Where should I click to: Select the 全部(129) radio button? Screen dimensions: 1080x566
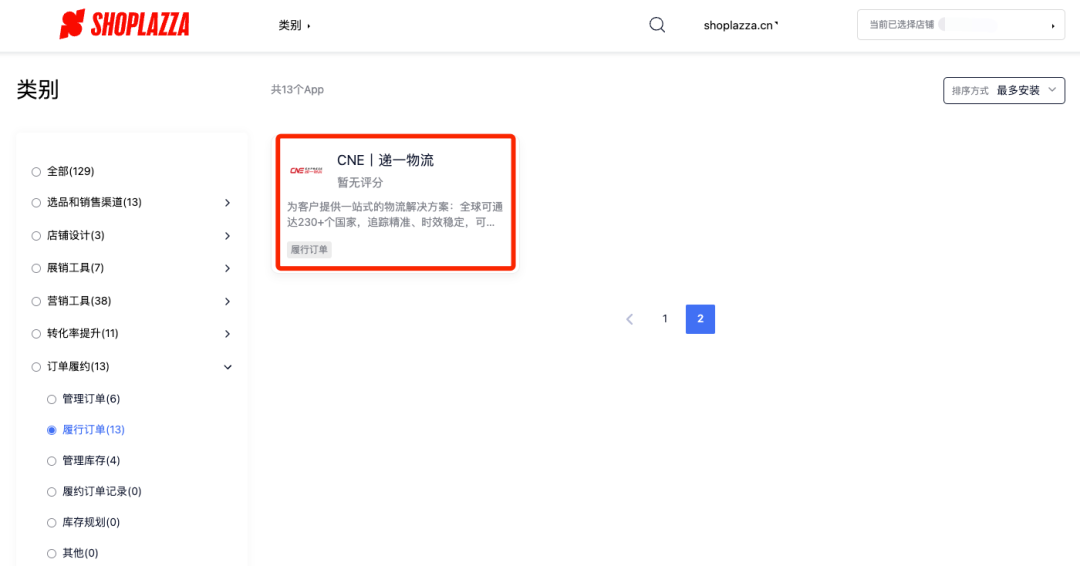tap(36, 171)
